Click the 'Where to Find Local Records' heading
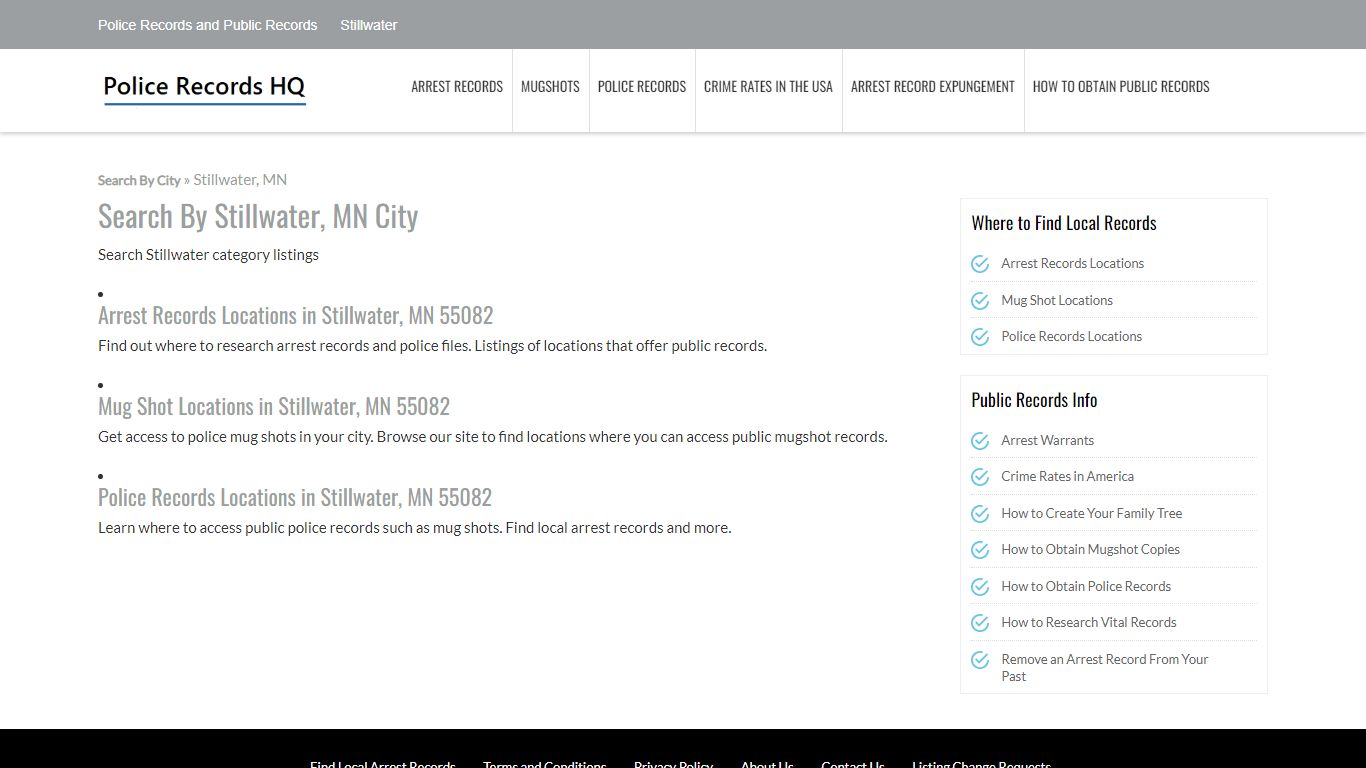This screenshot has width=1366, height=768. coord(1064,223)
